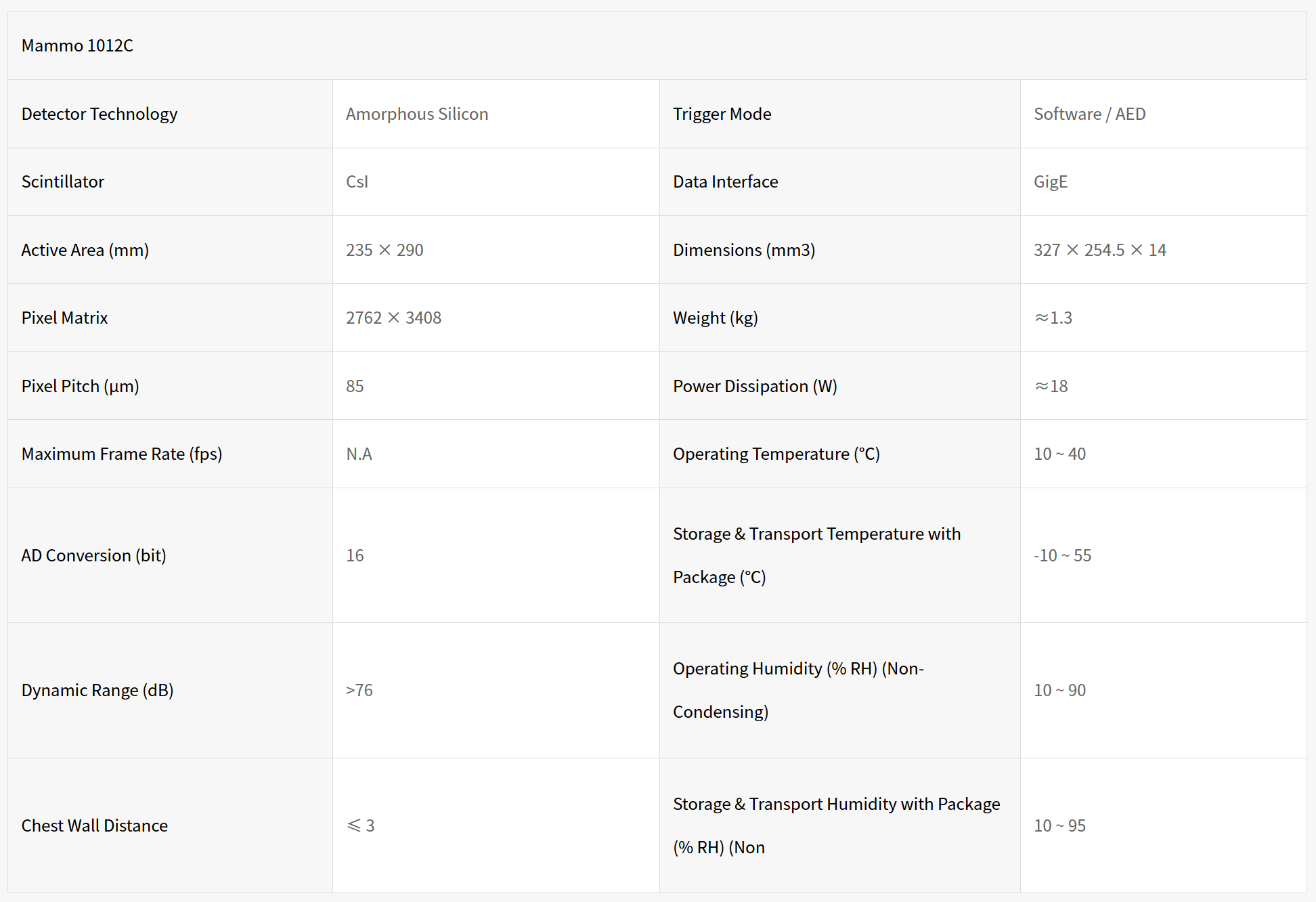The image size is (1316, 902).
Task: Select the 2762 × 3408 value
Action: pyautogui.click(x=393, y=318)
